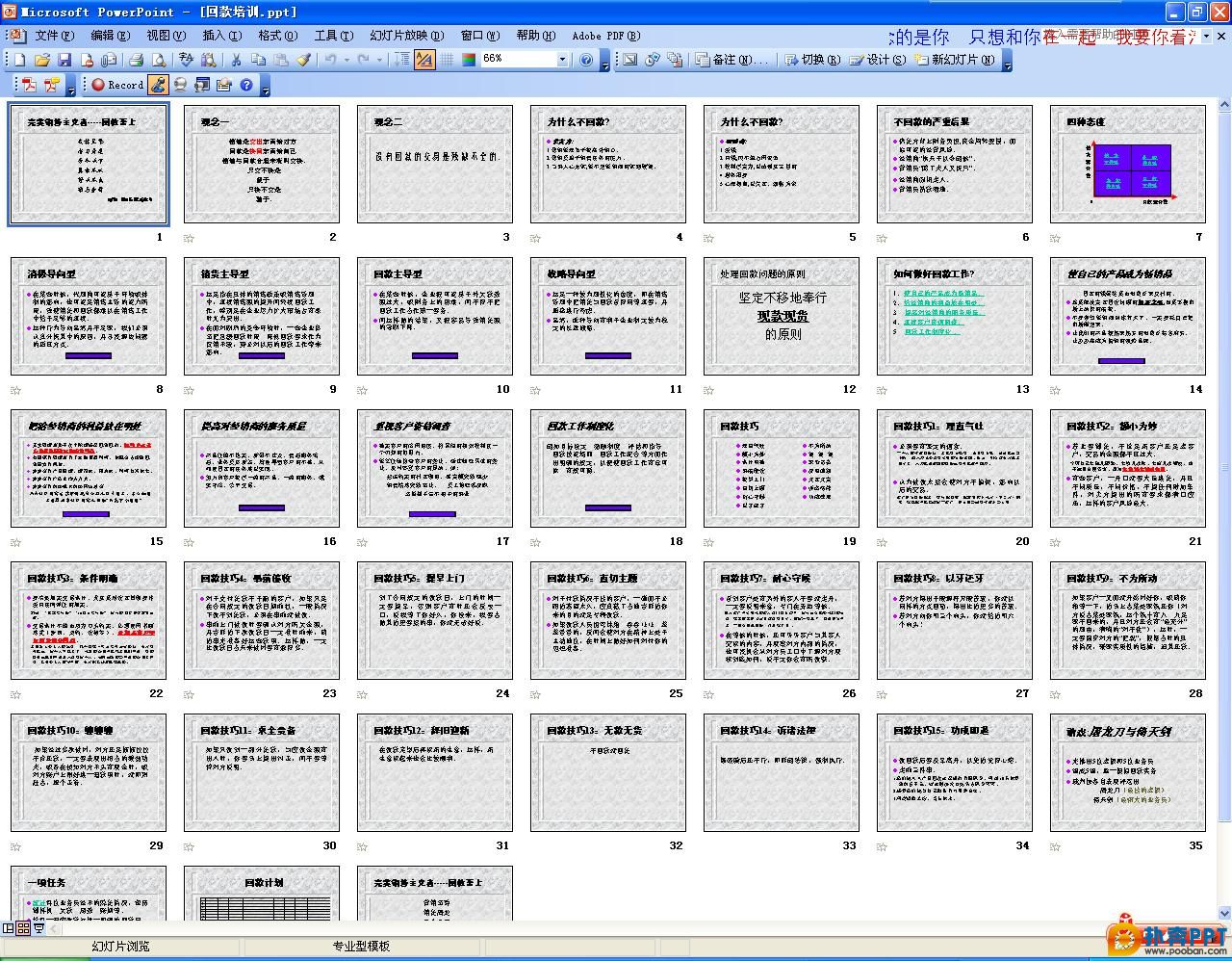
Task: Open the 编辑 Edit menu
Action: coord(109,36)
